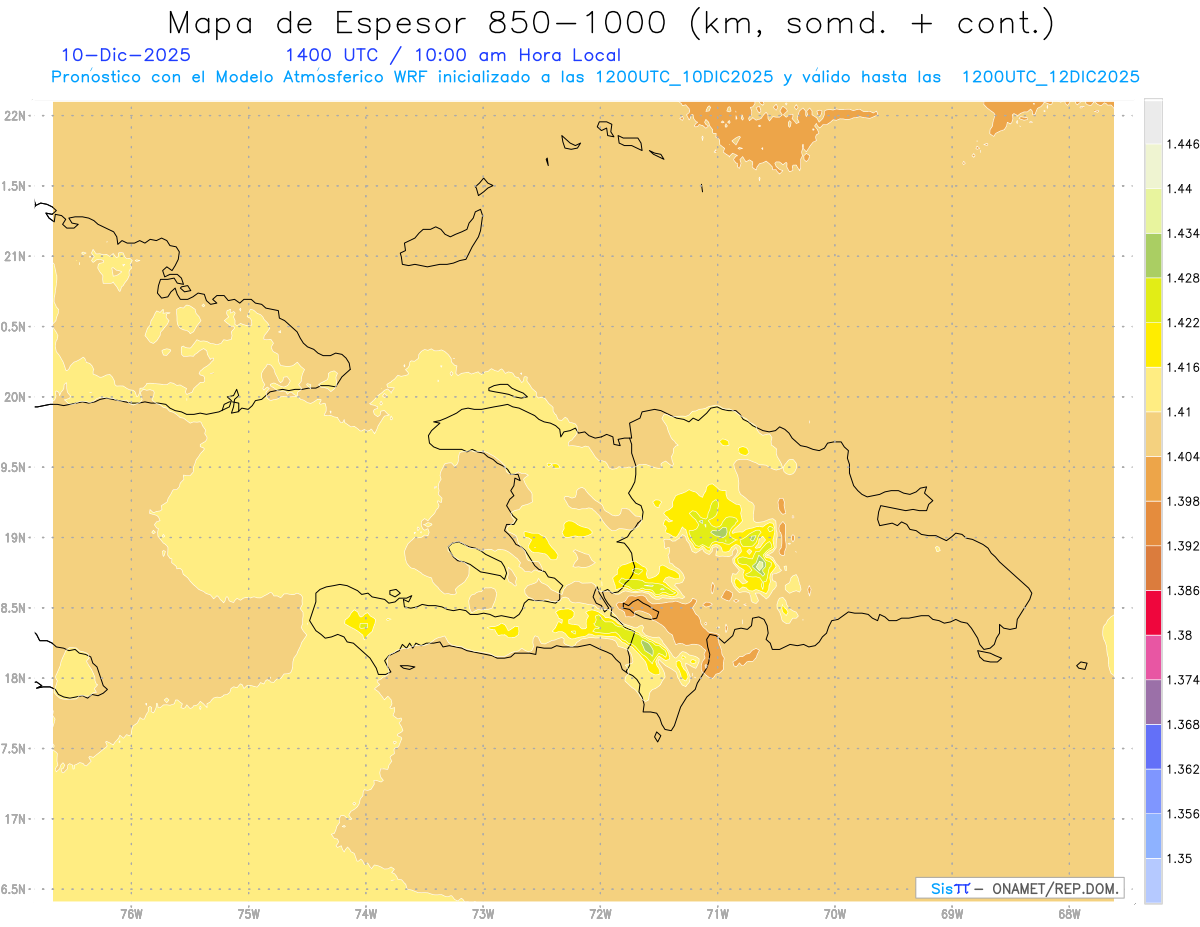This screenshot has width=1200, height=927.
Task: Click the legend value "1.392"
Action: tap(1183, 545)
